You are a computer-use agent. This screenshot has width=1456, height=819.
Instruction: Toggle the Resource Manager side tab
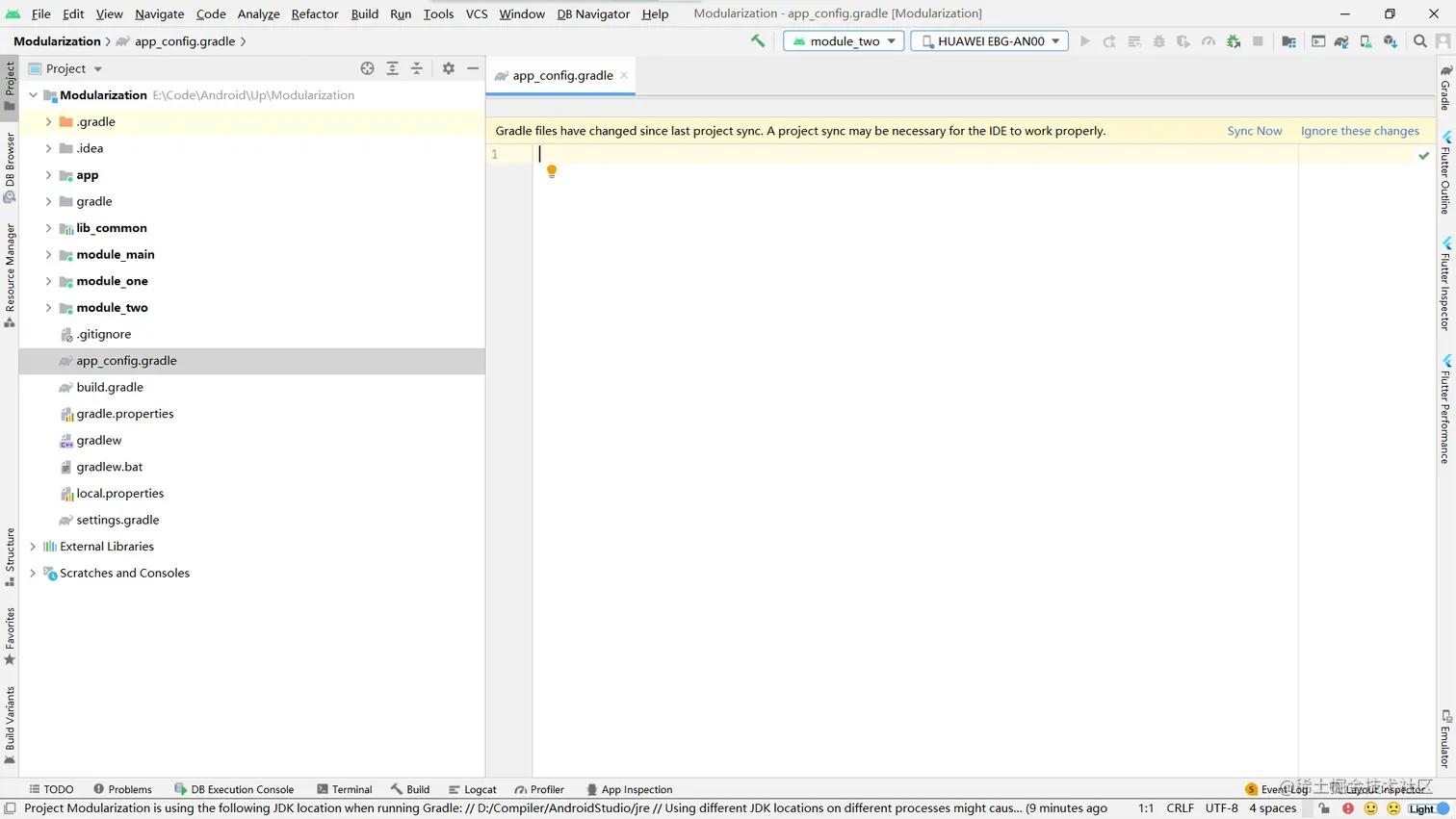[10, 275]
